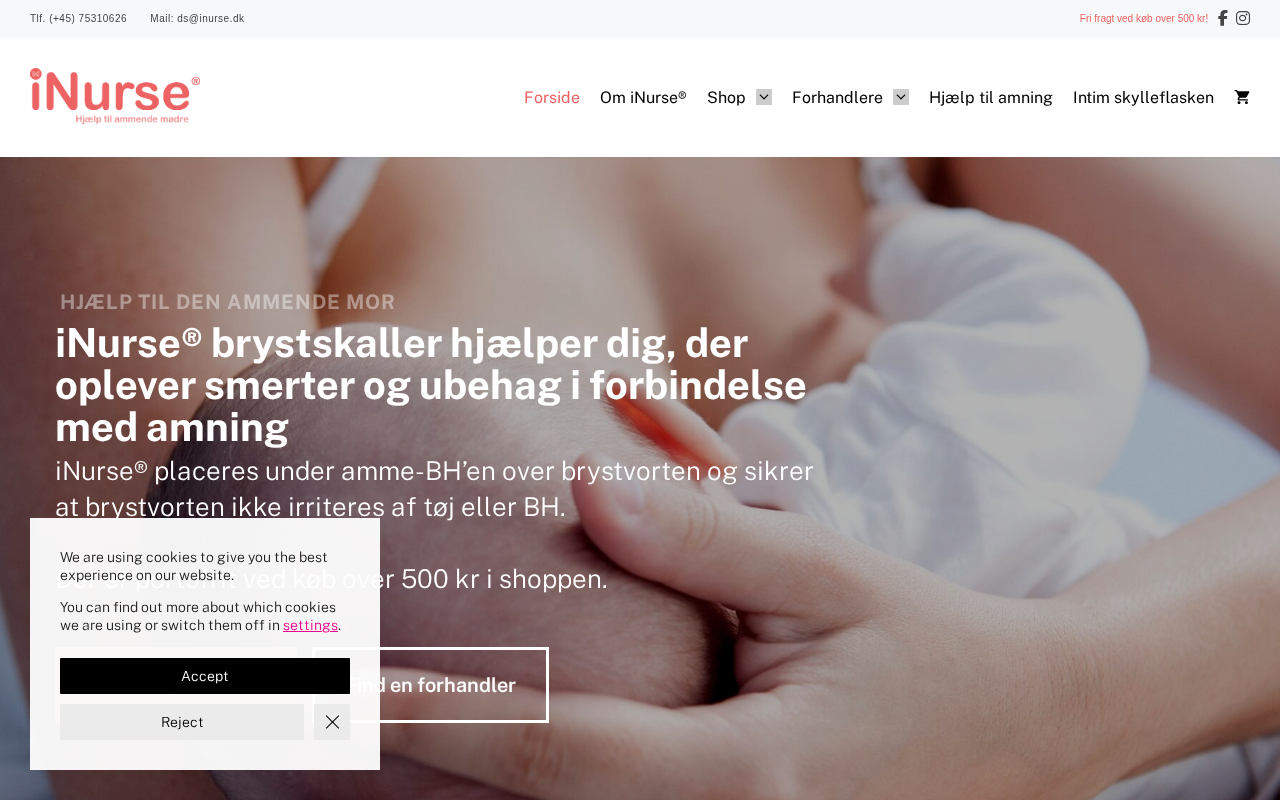This screenshot has width=1280, height=800.
Task: Open the Facebook page icon
Action: pos(1222,18)
